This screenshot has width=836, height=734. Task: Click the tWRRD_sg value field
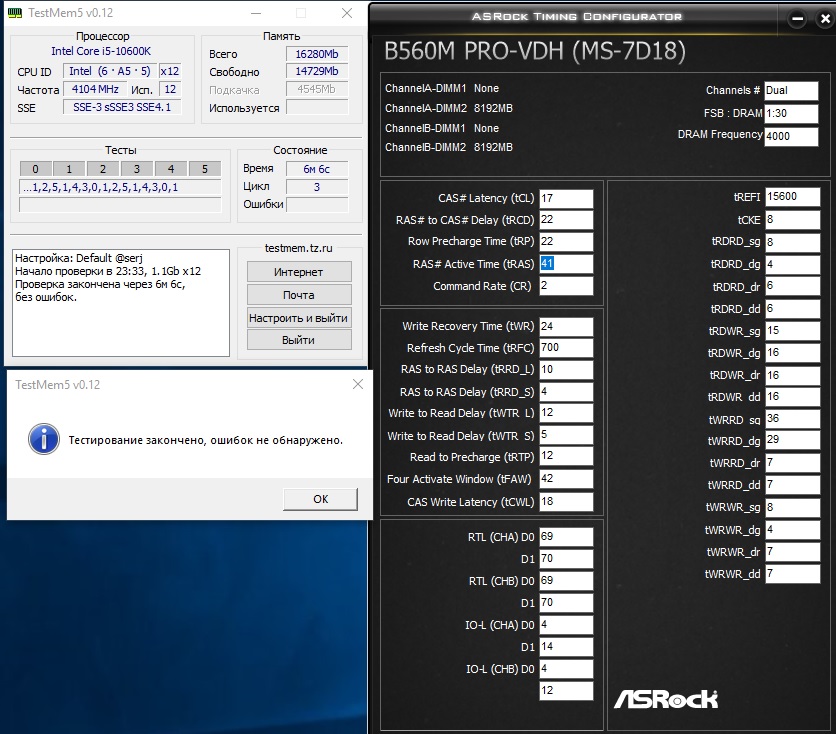pyautogui.click(x=792, y=418)
